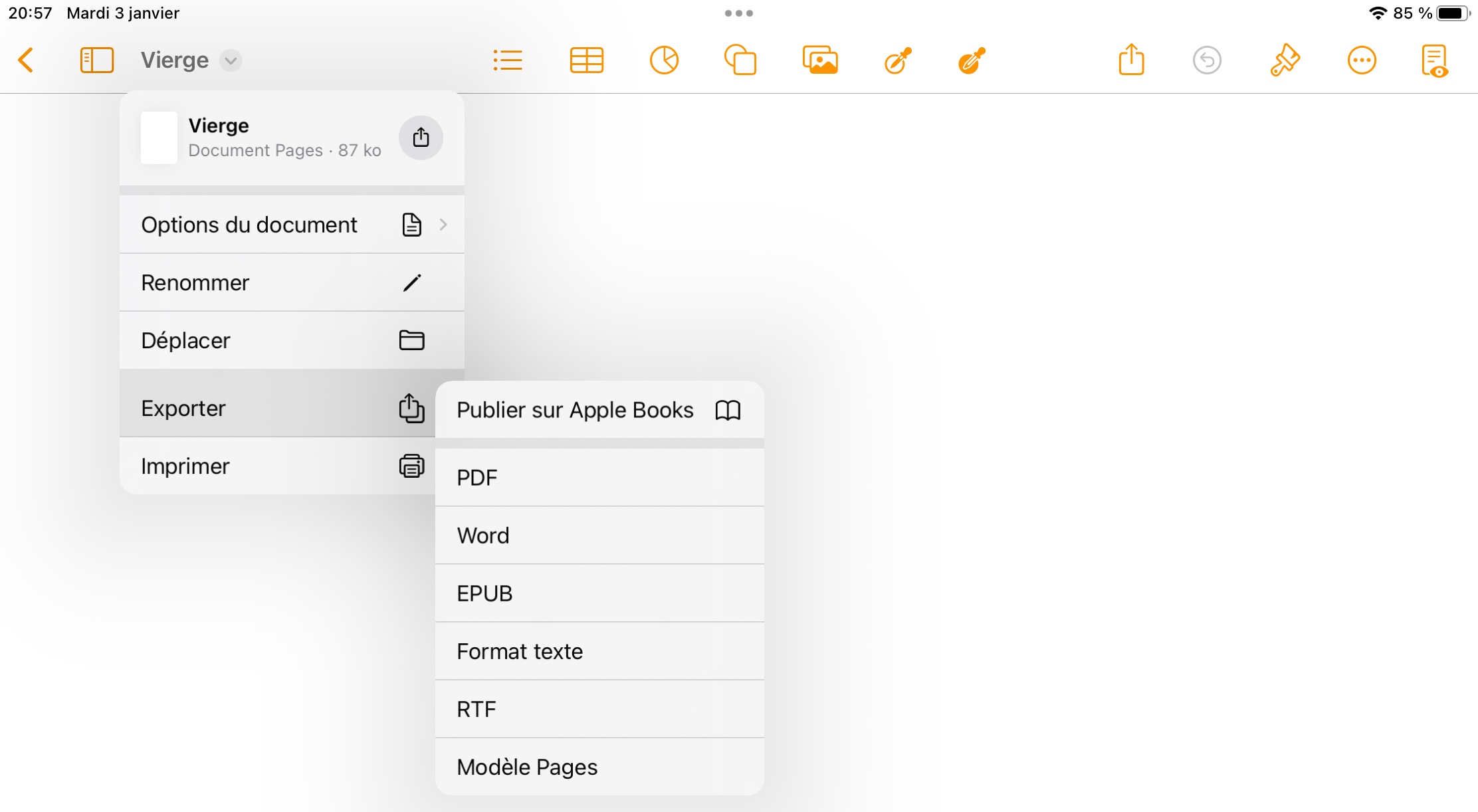Tap the back arrow to documents
The height and width of the screenshot is (812, 1478).
tap(26, 60)
